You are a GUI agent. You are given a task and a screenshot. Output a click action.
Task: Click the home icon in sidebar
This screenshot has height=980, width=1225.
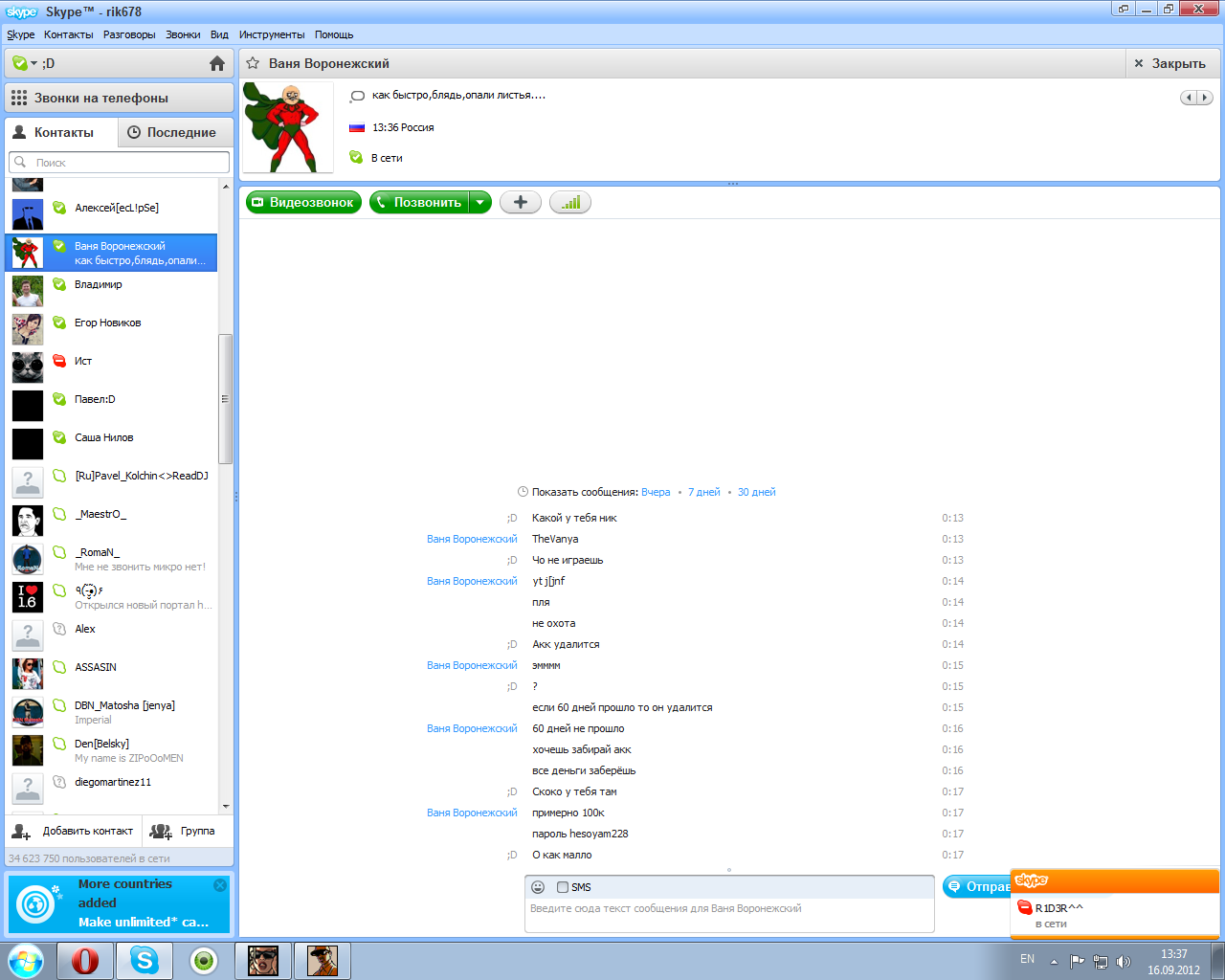click(x=217, y=63)
